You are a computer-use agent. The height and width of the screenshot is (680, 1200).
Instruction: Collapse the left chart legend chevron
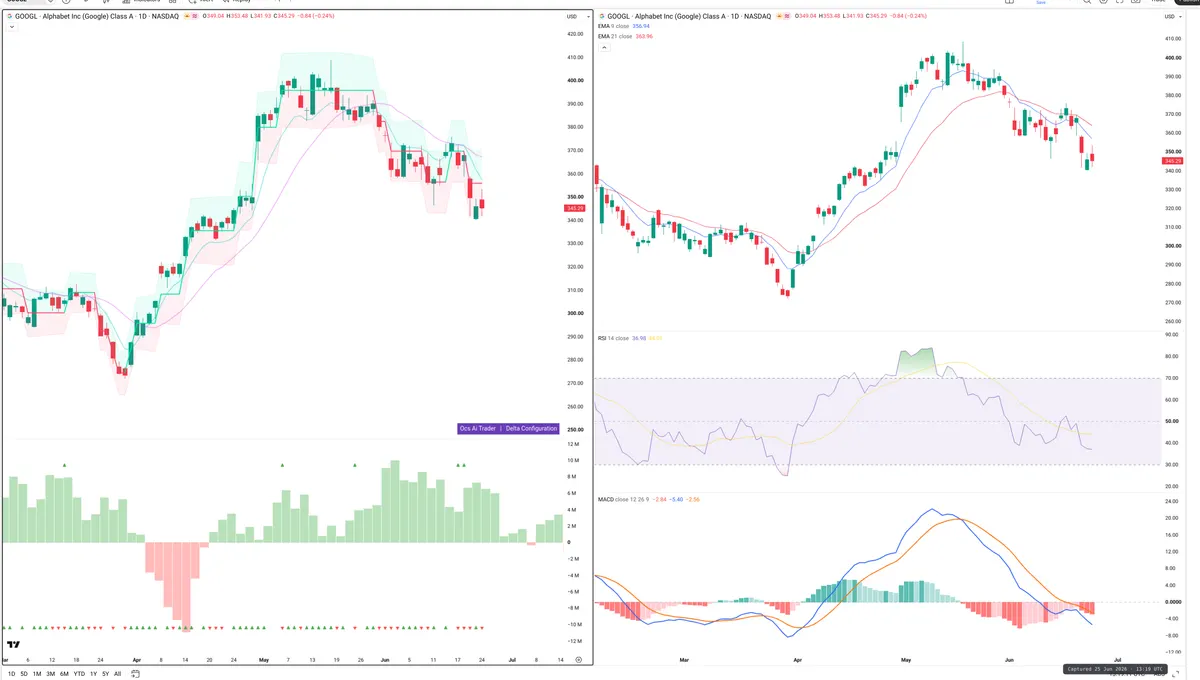click(10, 26)
